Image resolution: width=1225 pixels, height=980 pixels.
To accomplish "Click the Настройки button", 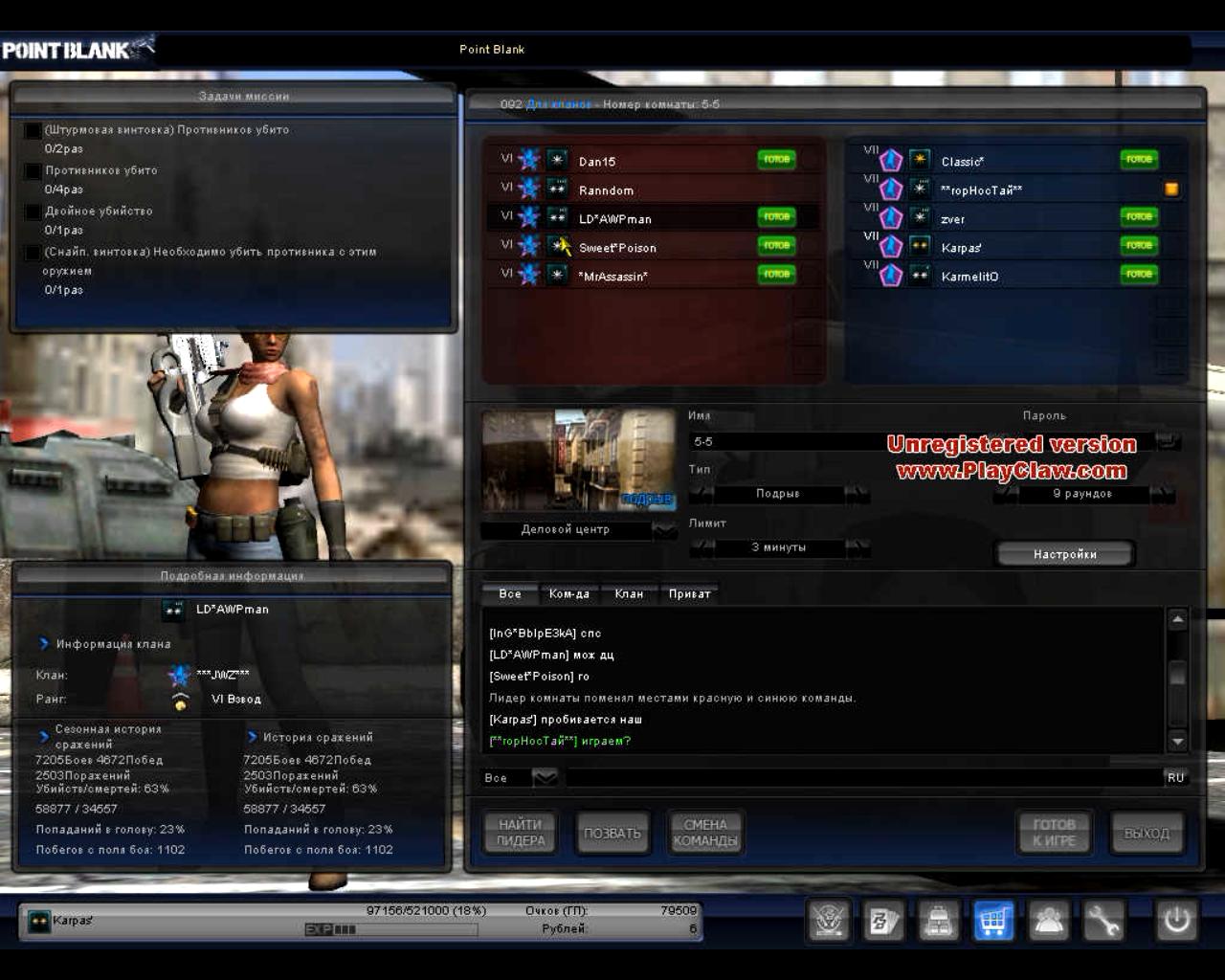I will [1064, 554].
